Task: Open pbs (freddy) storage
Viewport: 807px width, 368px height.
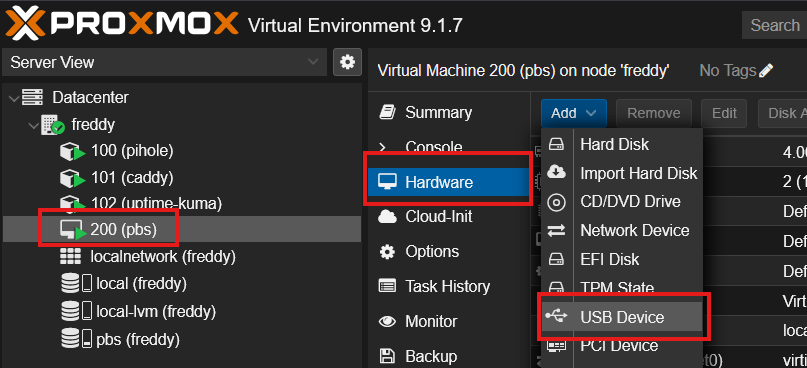Action: pyautogui.click(x=137, y=339)
